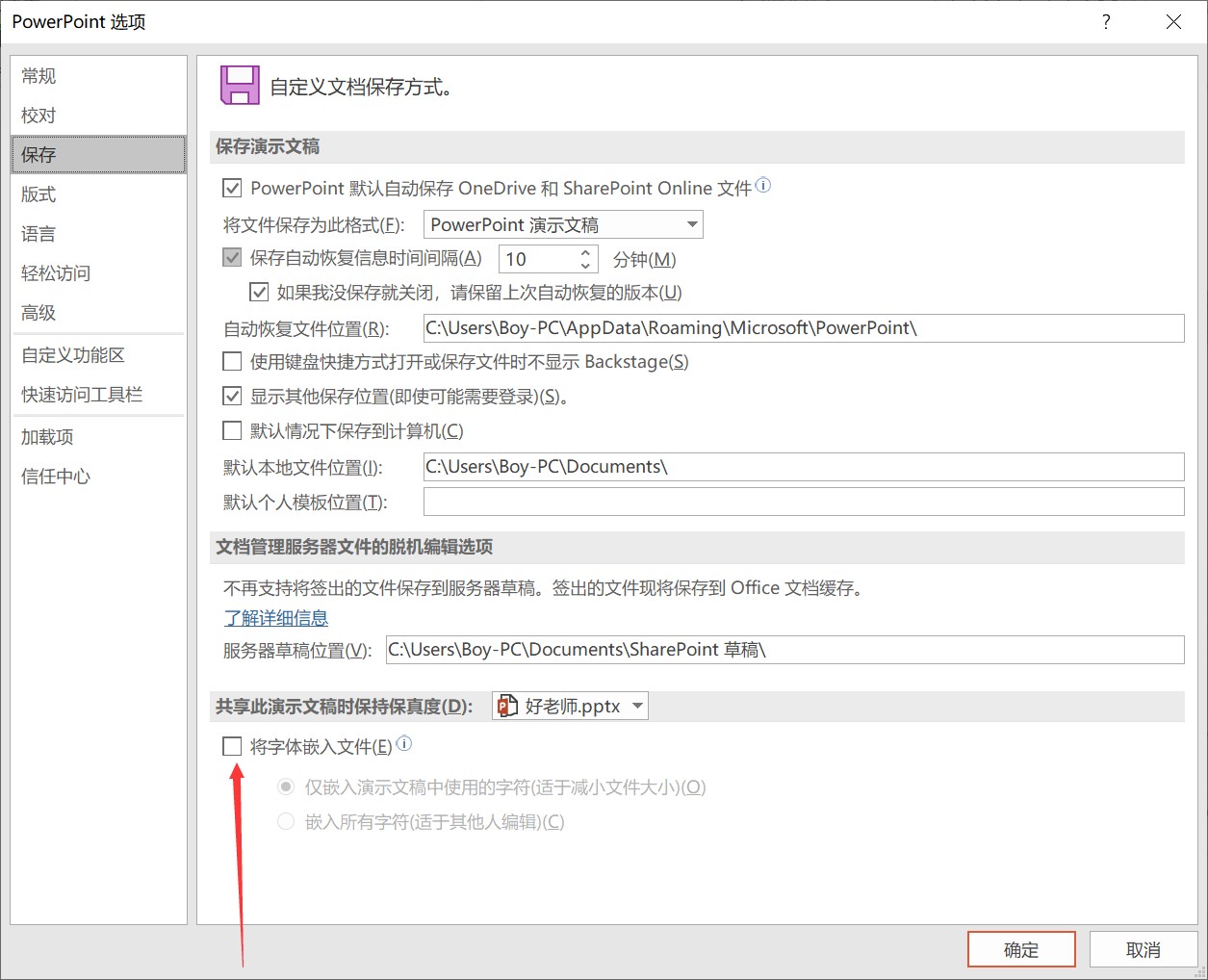1208x980 pixels.
Task: Increase the AutoRecover minutes with the up arrow
Action: pos(585,253)
